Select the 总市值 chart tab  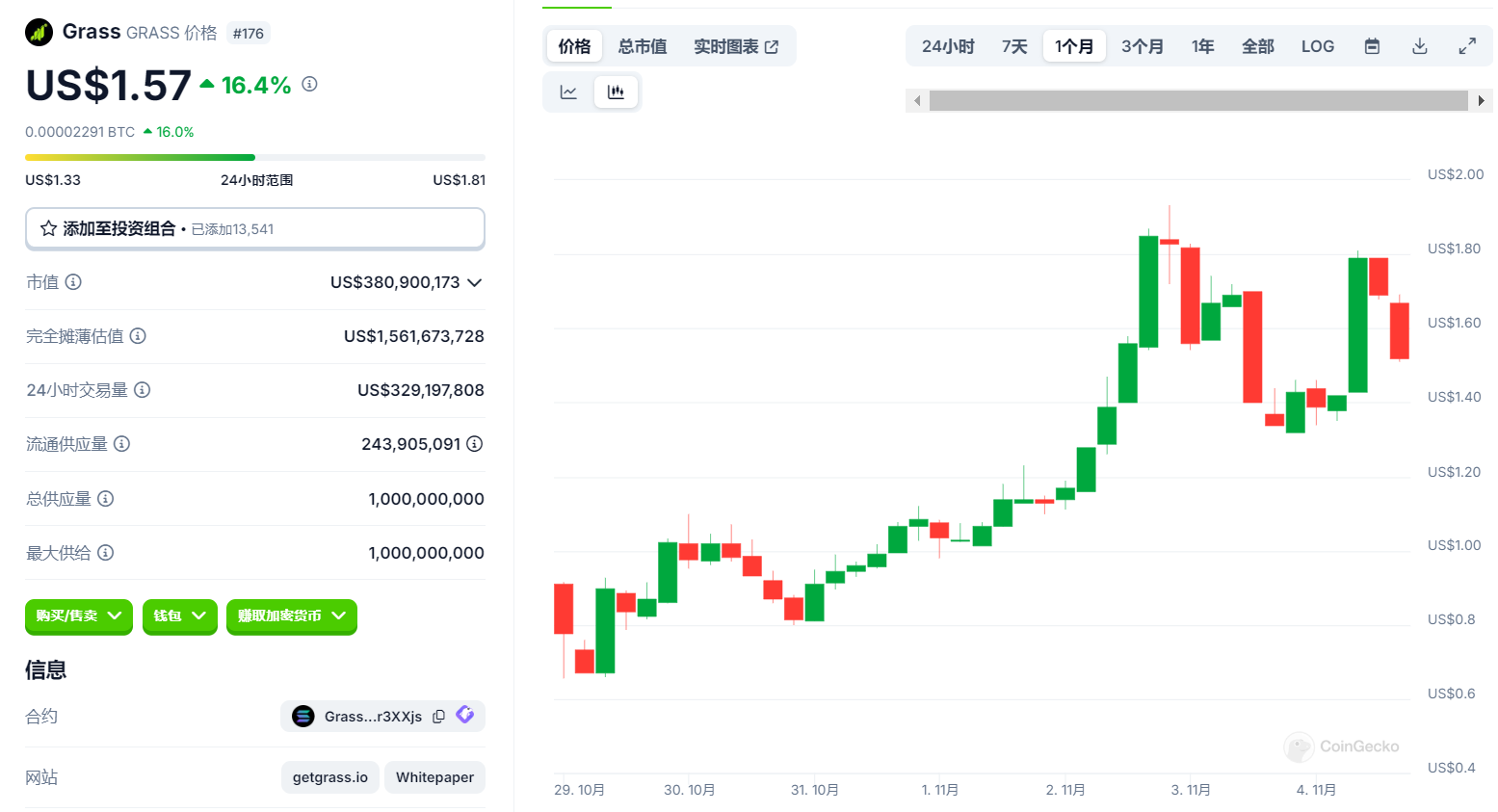click(643, 46)
